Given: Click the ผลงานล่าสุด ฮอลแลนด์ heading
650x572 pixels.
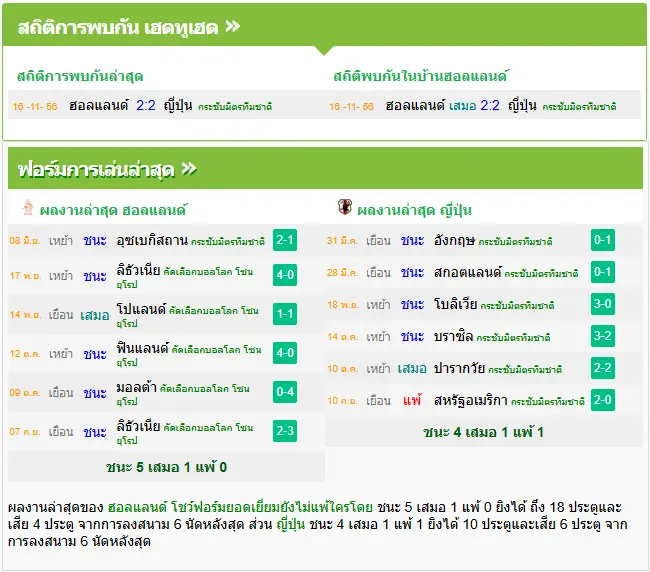Looking at the screenshot, I should click(x=113, y=210).
